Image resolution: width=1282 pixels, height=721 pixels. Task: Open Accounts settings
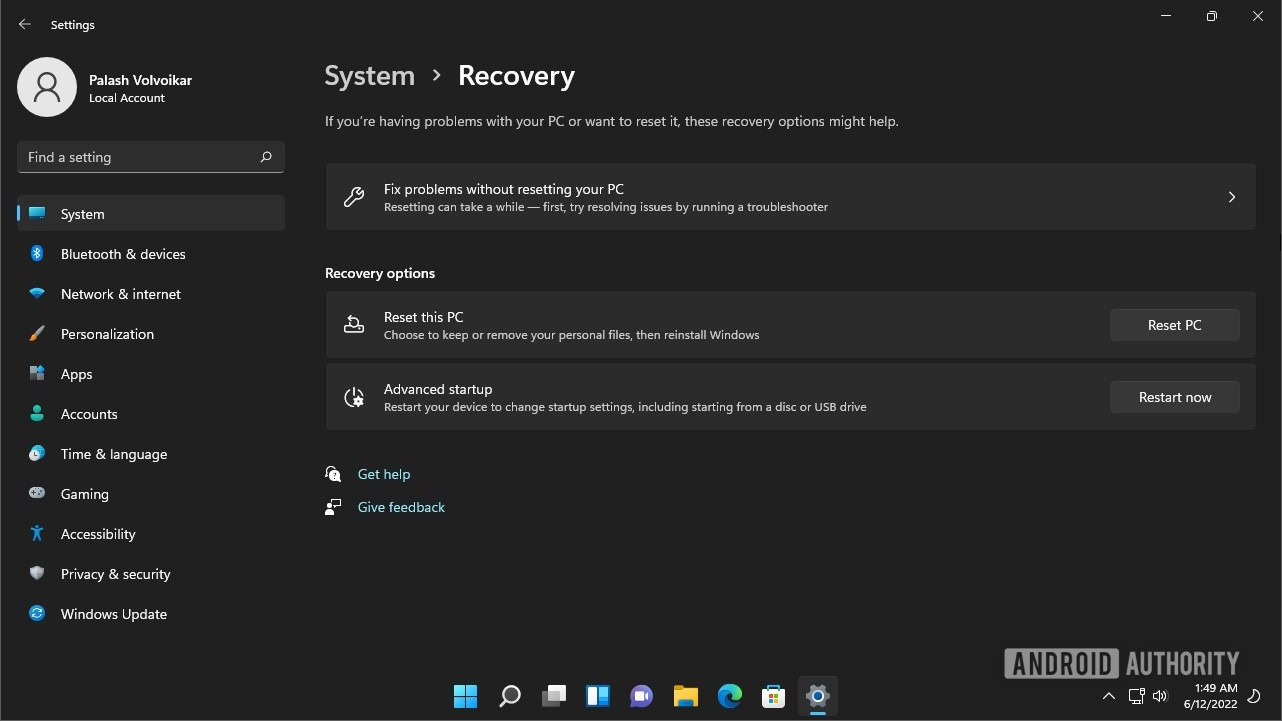(151, 414)
